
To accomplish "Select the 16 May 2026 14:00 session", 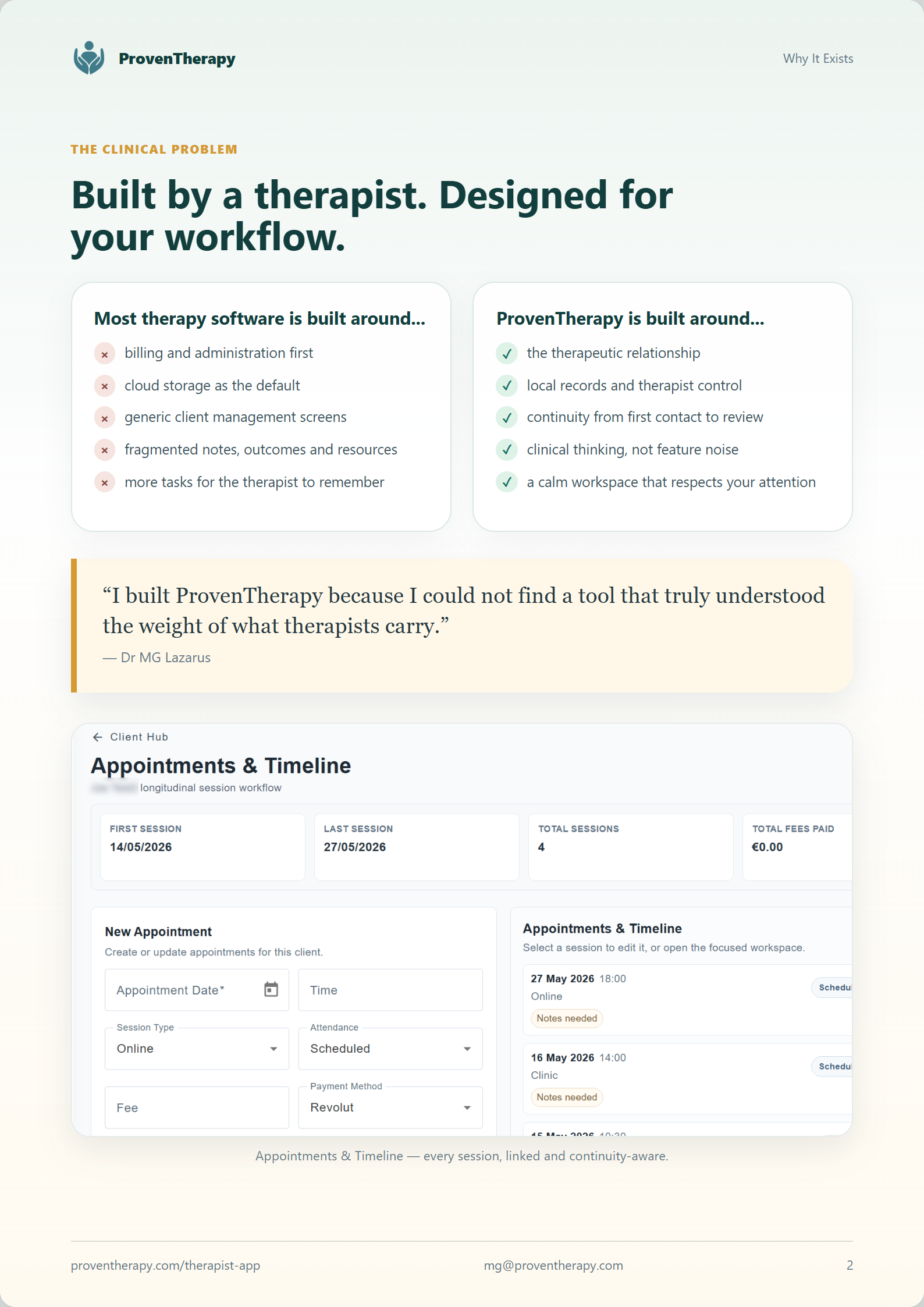I will click(688, 1079).
